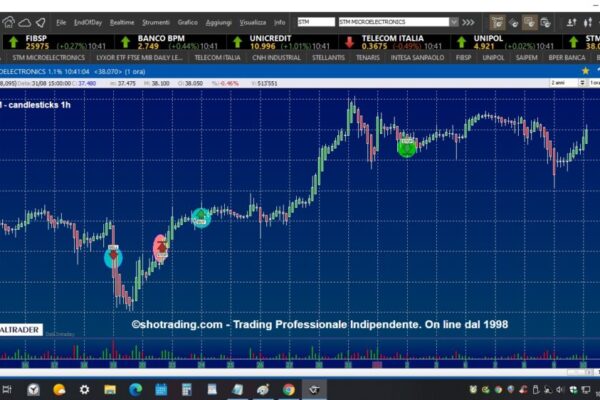Launch Microsoft Edge from the taskbar
This screenshot has height=400, width=600.
click(x=135, y=390)
